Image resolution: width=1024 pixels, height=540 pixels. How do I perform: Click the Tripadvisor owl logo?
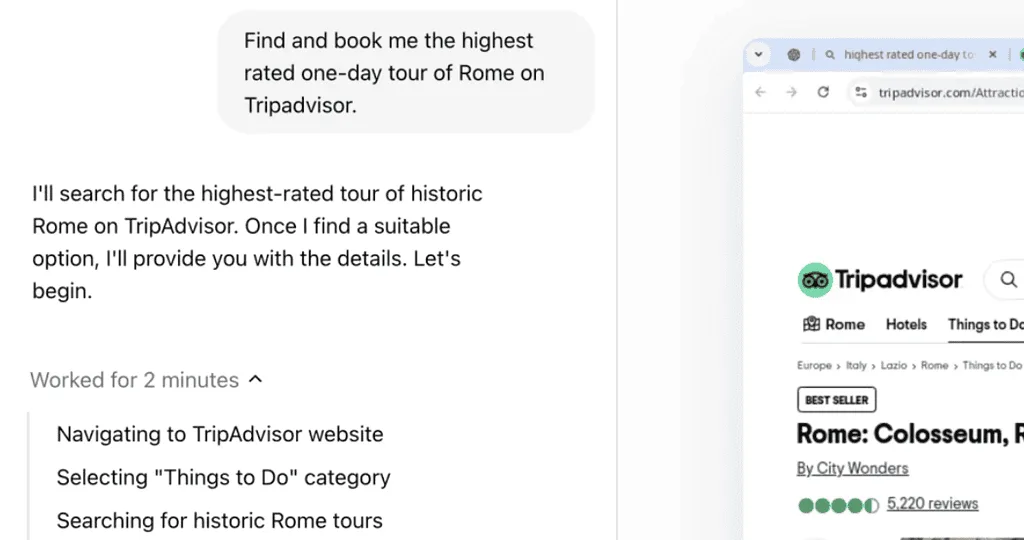pyautogui.click(x=815, y=280)
